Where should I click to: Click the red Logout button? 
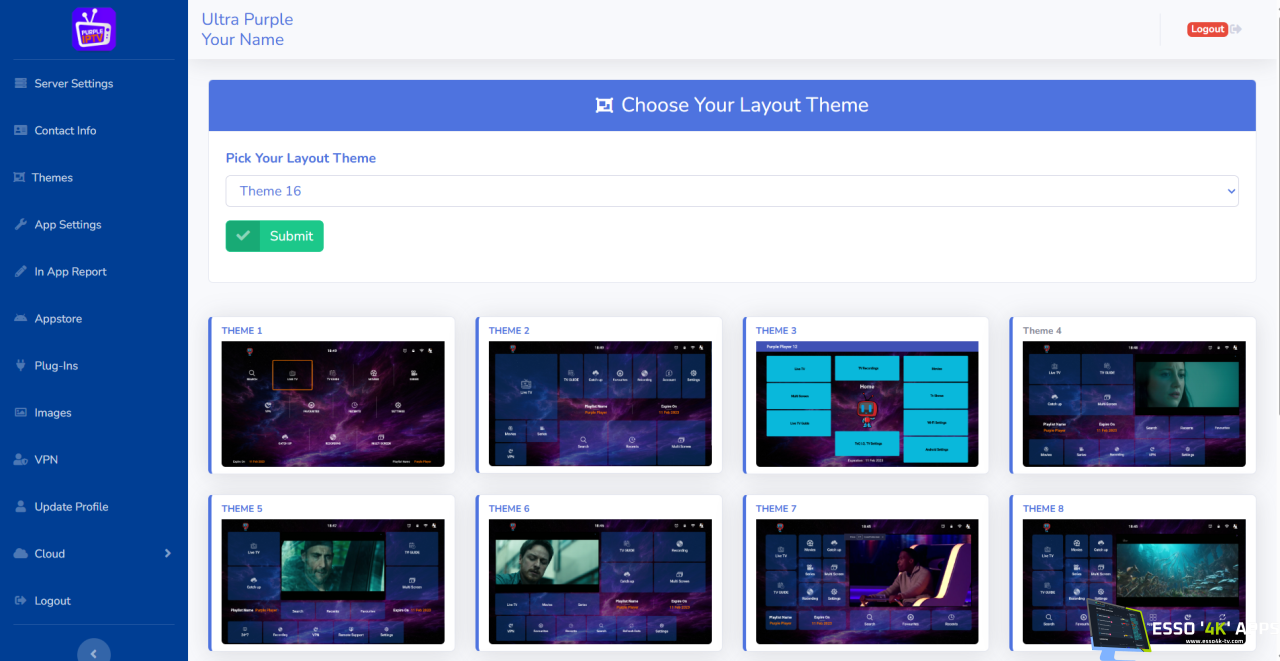pyautogui.click(x=1207, y=29)
